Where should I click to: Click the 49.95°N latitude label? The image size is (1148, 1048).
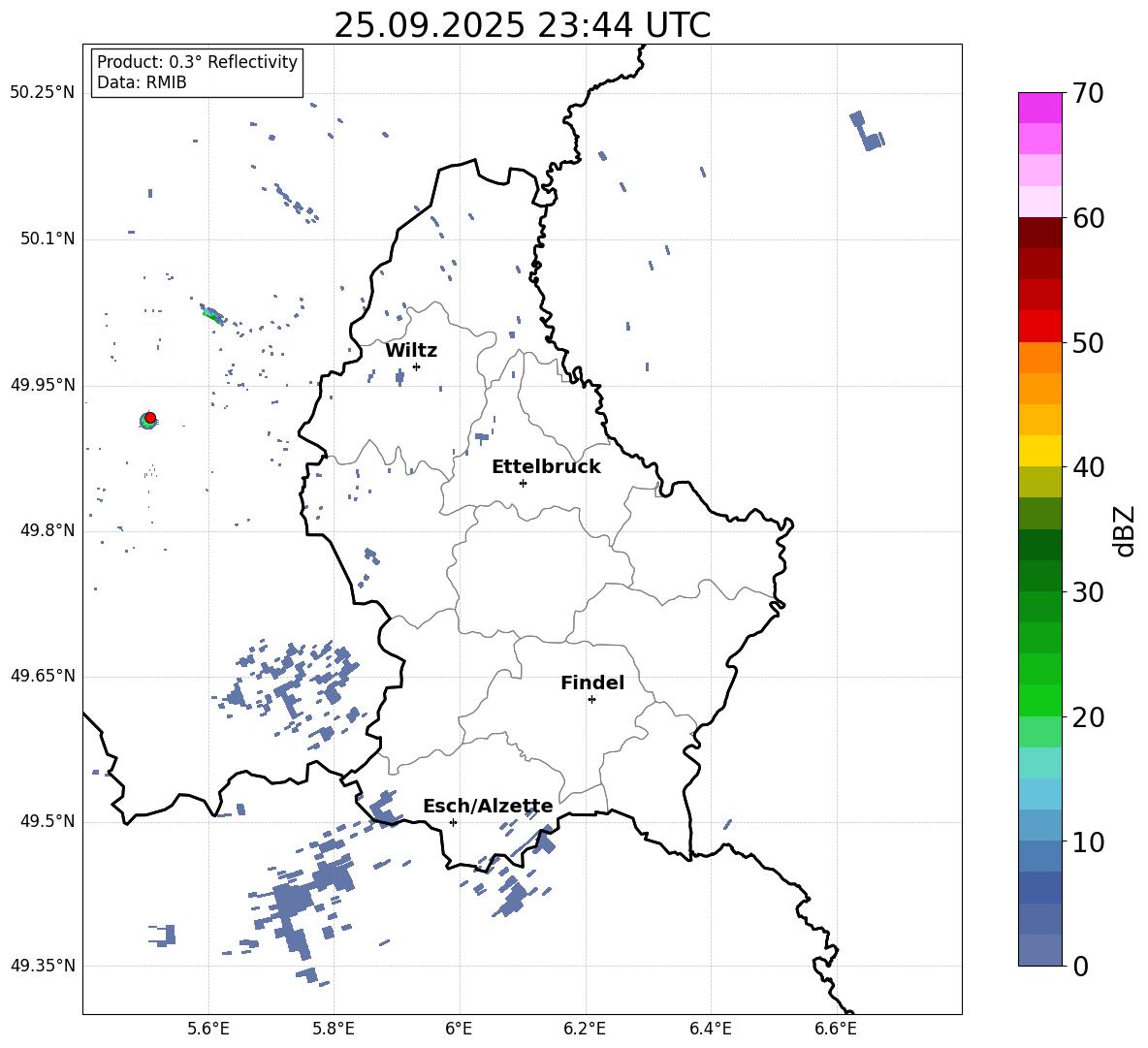(43, 384)
